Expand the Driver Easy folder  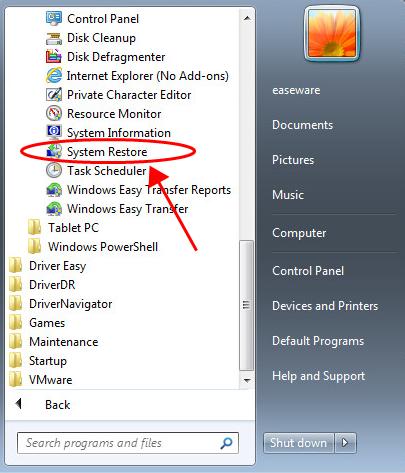(x=47, y=266)
